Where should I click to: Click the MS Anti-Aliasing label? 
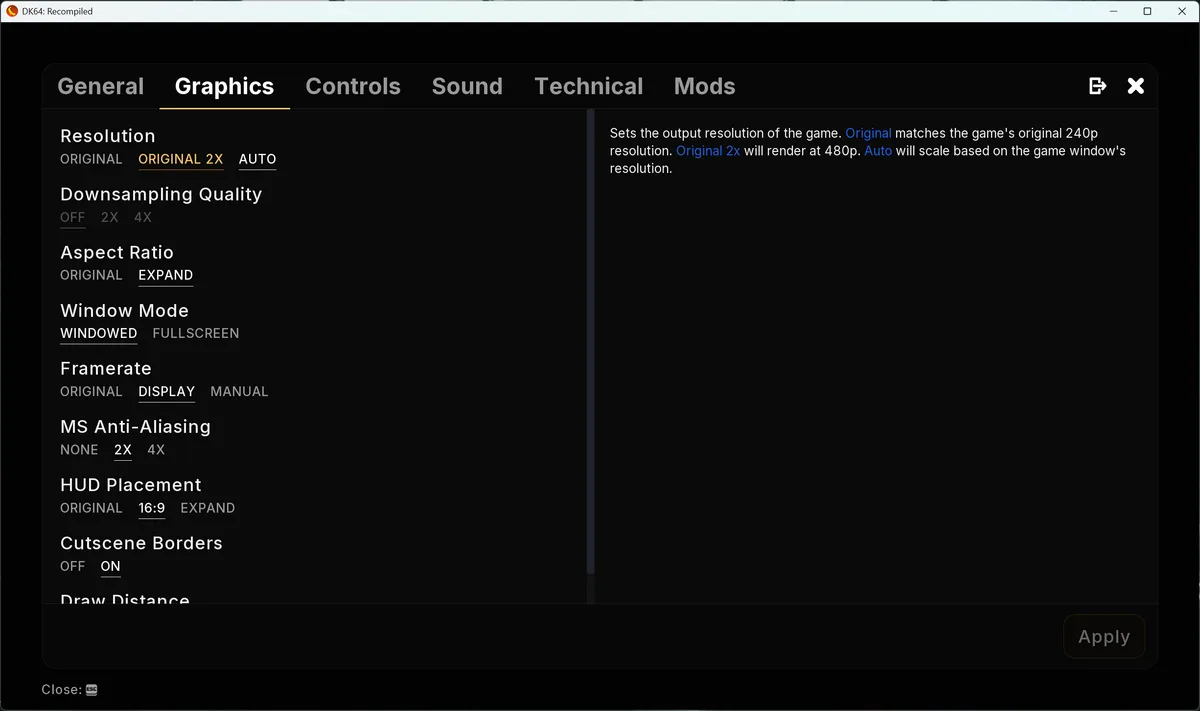click(135, 426)
